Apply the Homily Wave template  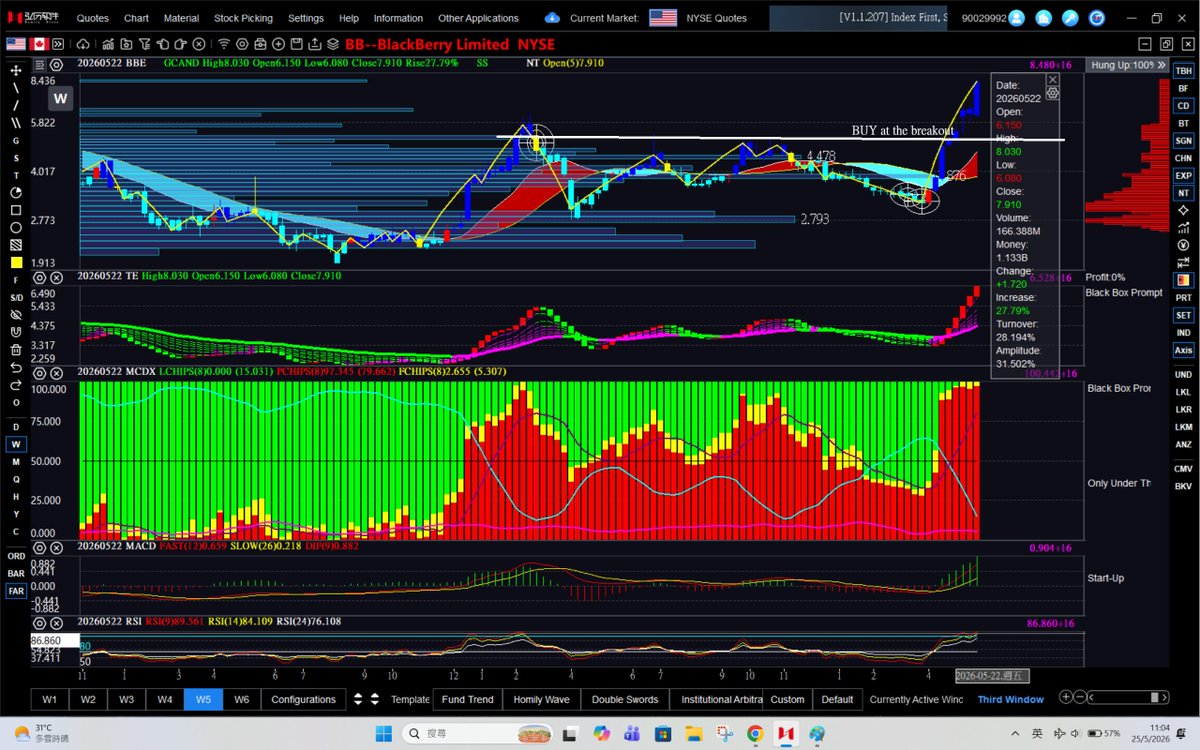541,699
